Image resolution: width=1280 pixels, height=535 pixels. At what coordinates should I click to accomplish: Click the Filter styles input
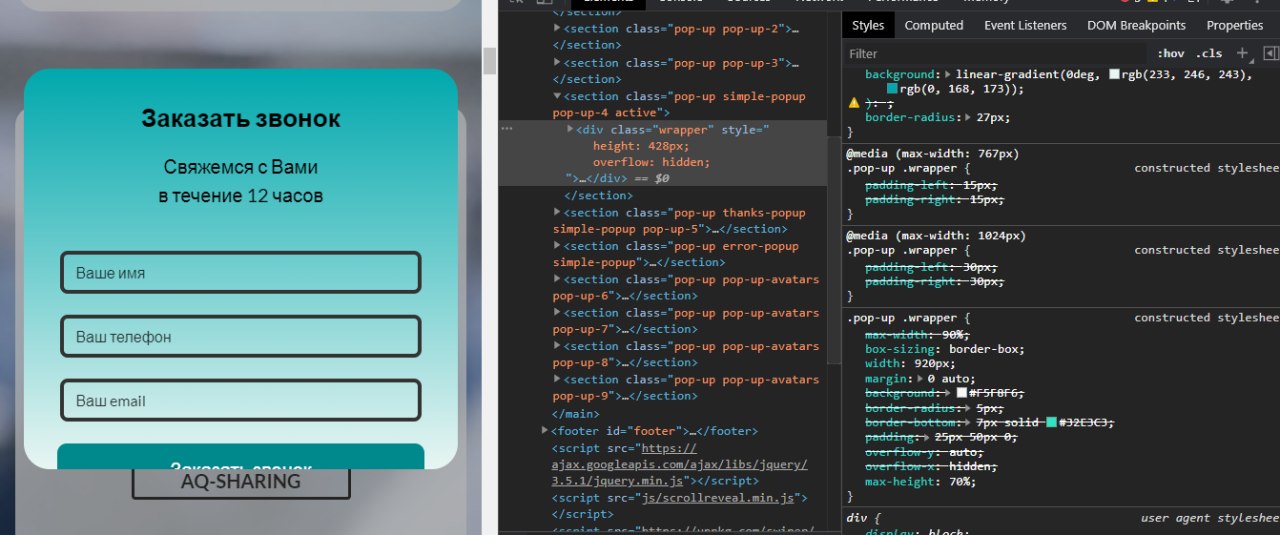995,54
